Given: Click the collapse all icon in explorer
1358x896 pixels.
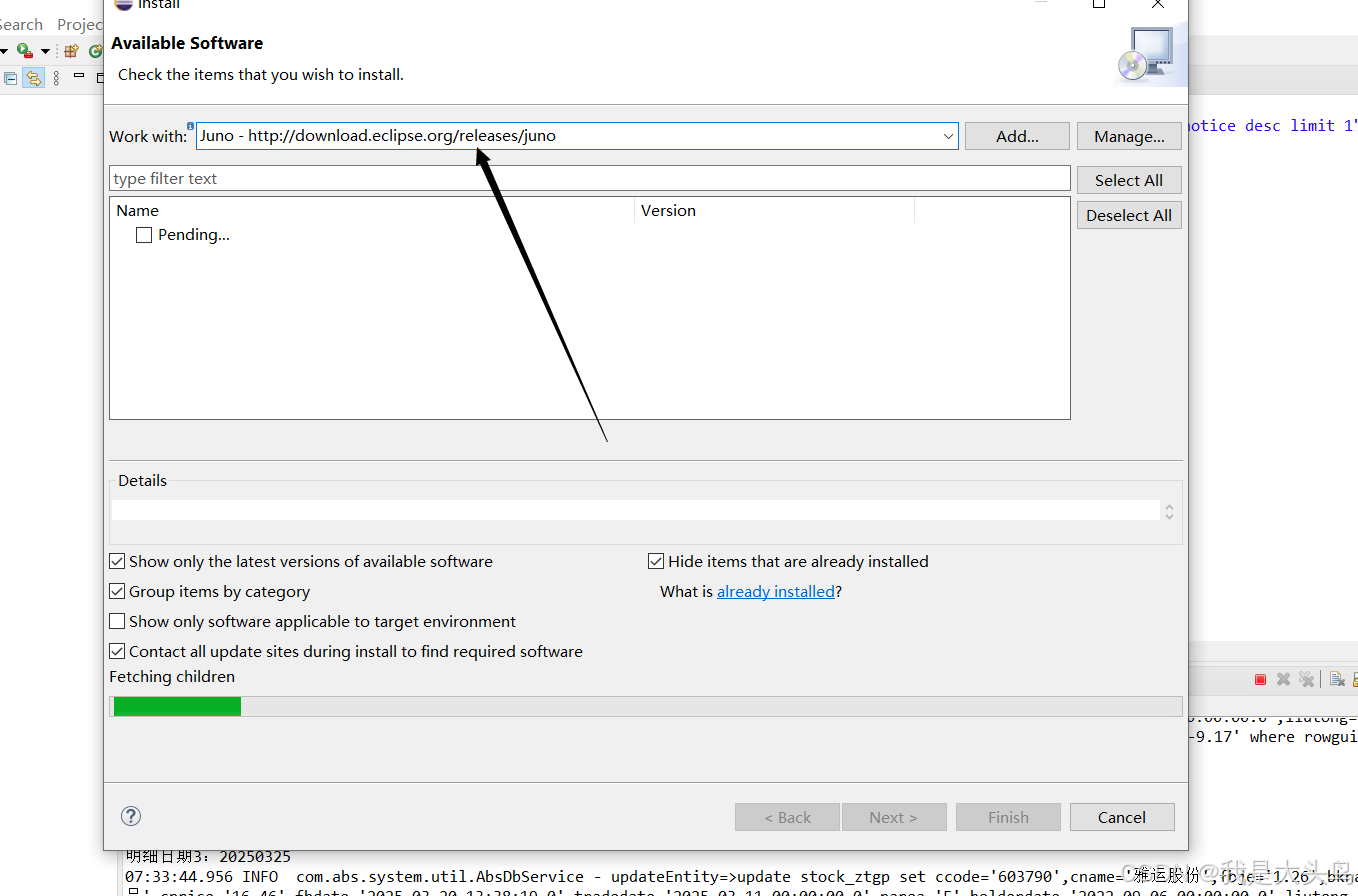Looking at the screenshot, I should [11, 77].
